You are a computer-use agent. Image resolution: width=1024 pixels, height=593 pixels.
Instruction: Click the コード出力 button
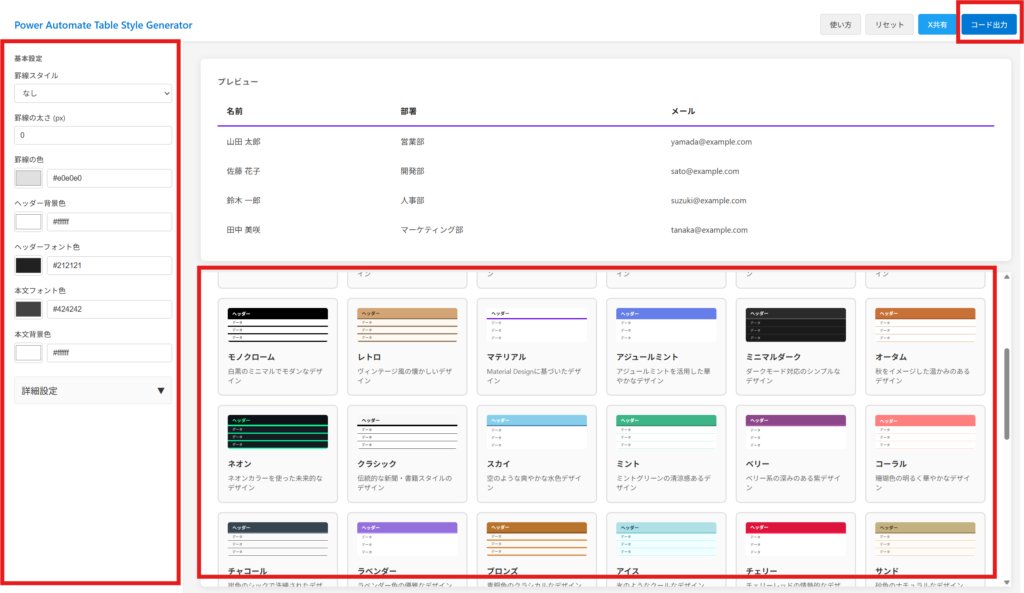[x=989, y=25]
